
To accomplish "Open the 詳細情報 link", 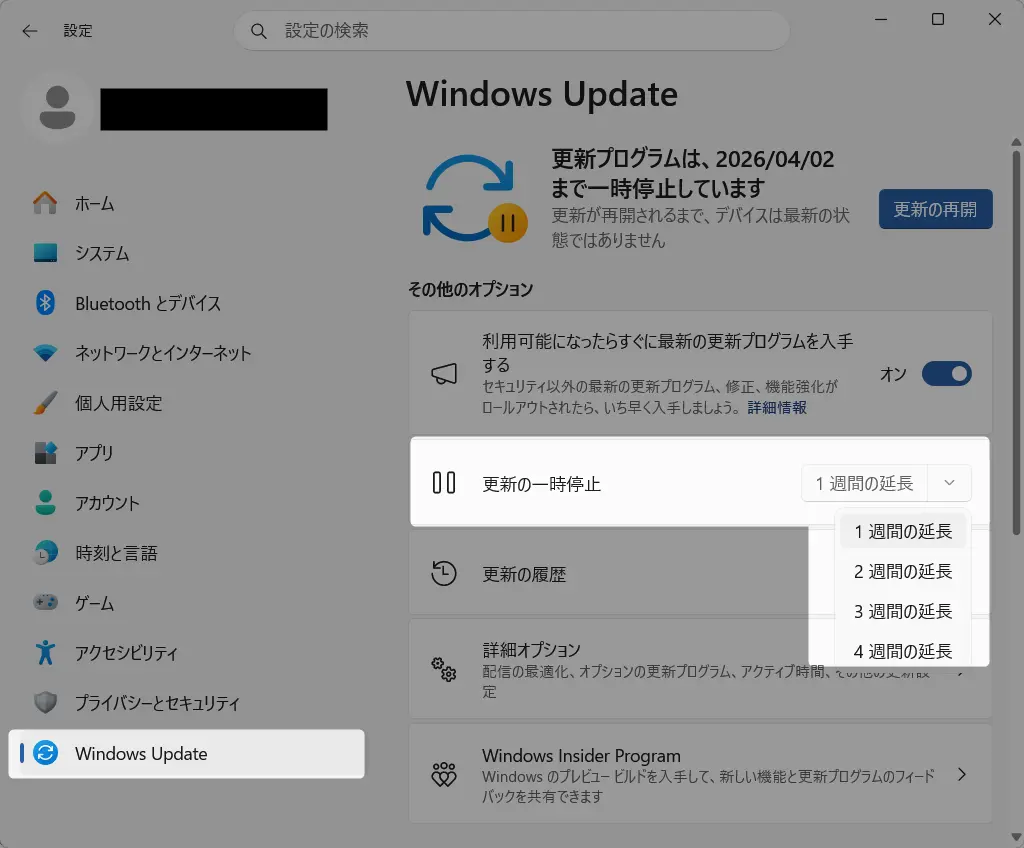I will click(777, 408).
